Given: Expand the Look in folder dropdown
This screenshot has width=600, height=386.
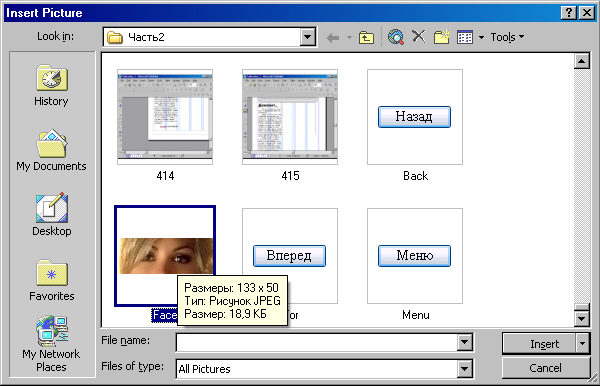Looking at the screenshot, I should click(x=307, y=37).
